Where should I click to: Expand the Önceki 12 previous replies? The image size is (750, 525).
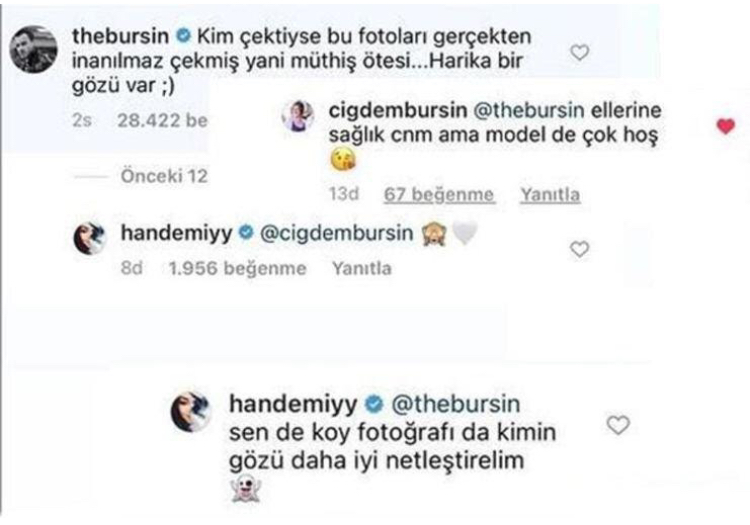coord(164,176)
